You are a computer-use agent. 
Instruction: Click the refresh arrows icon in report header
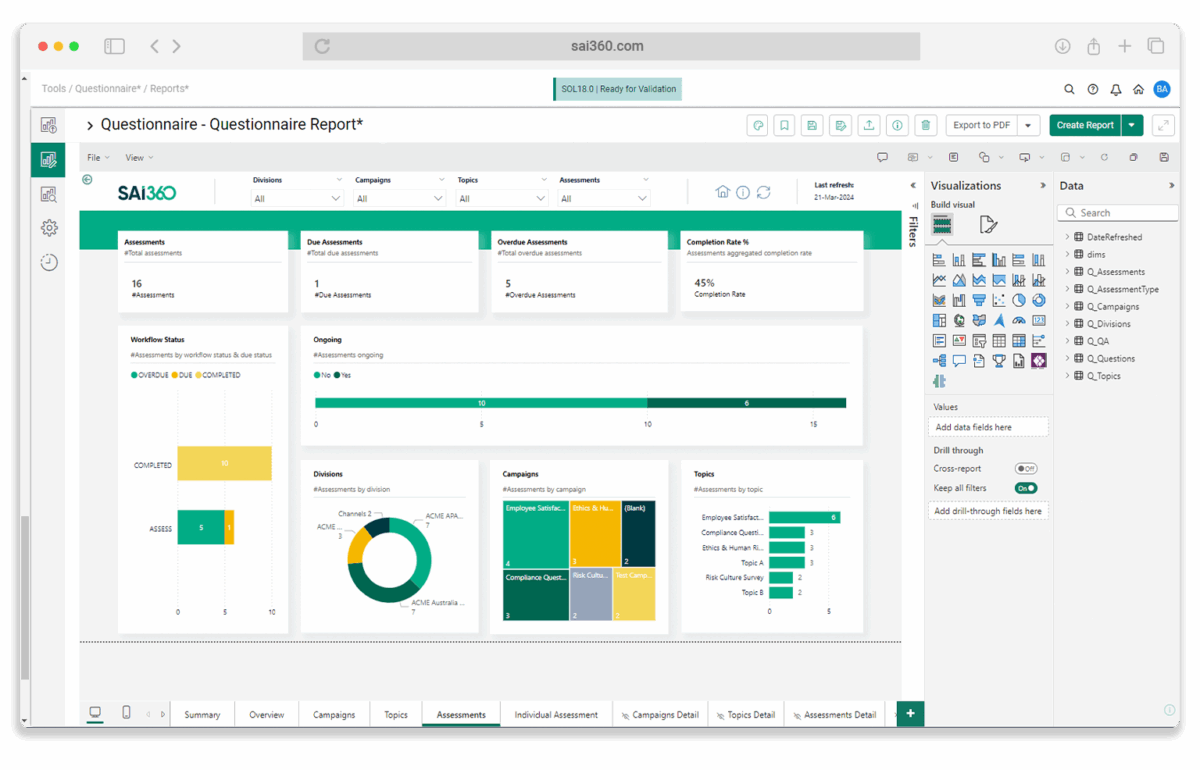click(x=764, y=192)
